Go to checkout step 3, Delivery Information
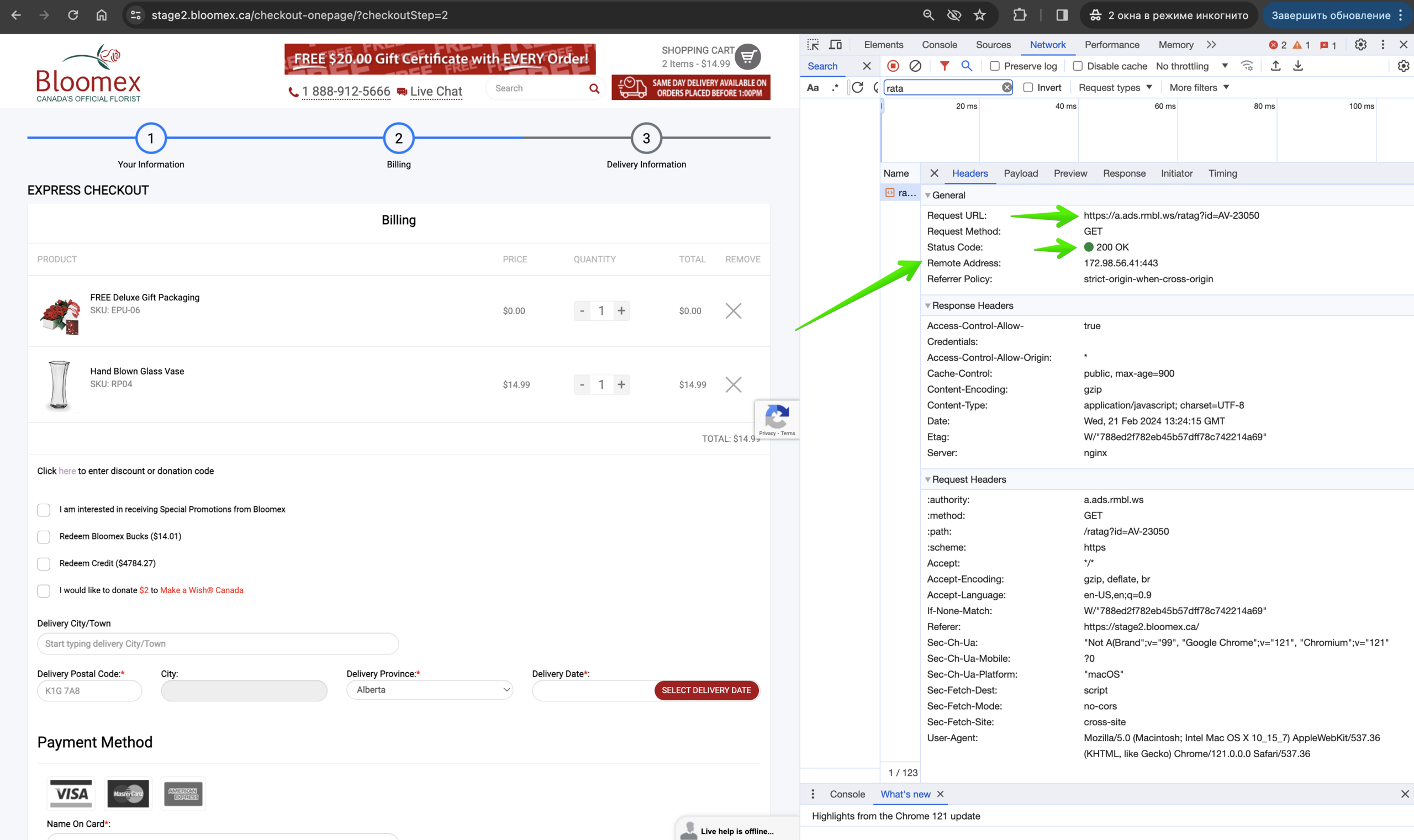The image size is (1414, 840). point(646,138)
